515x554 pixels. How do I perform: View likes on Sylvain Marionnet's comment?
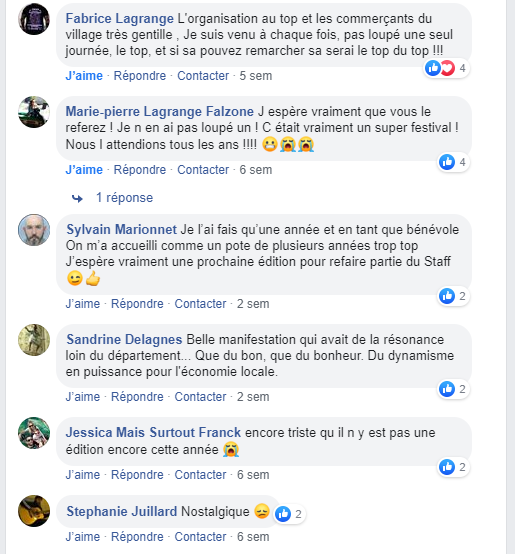[454, 296]
